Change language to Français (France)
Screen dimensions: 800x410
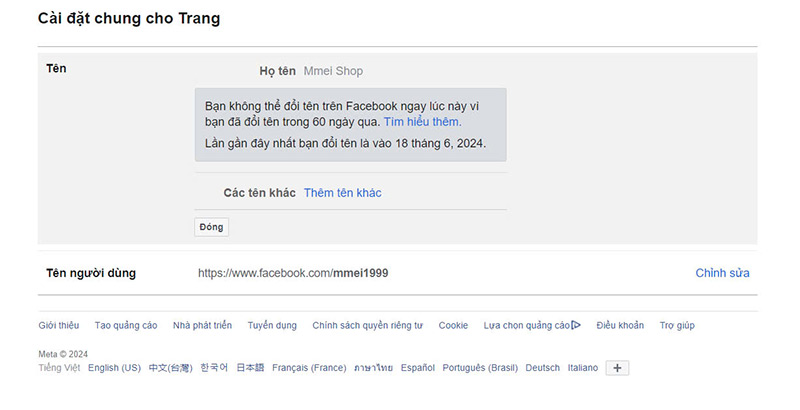click(x=309, y=368)
